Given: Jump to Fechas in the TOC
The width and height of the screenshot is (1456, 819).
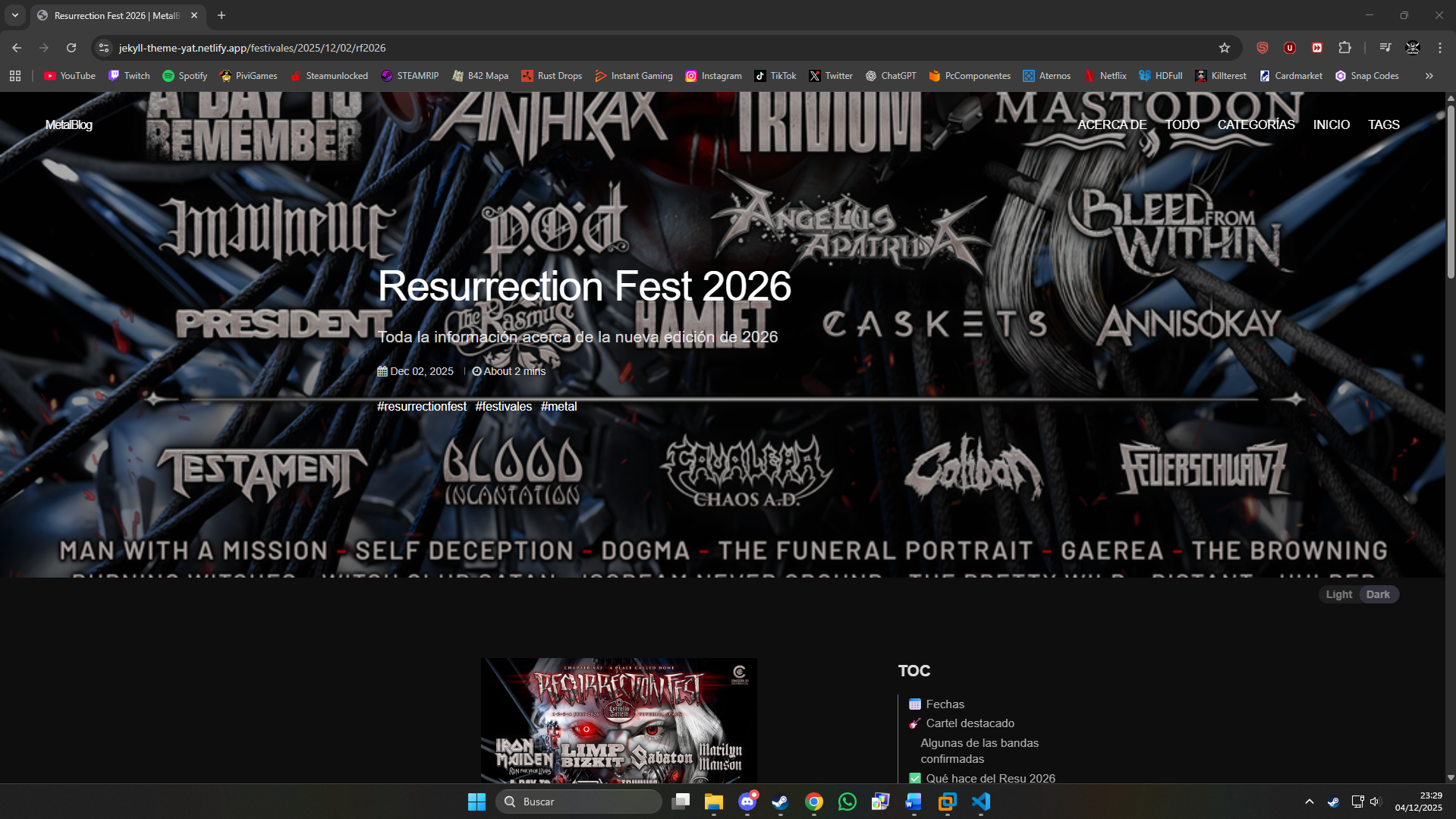Looking at the screenshot, I should pos(945,704).
